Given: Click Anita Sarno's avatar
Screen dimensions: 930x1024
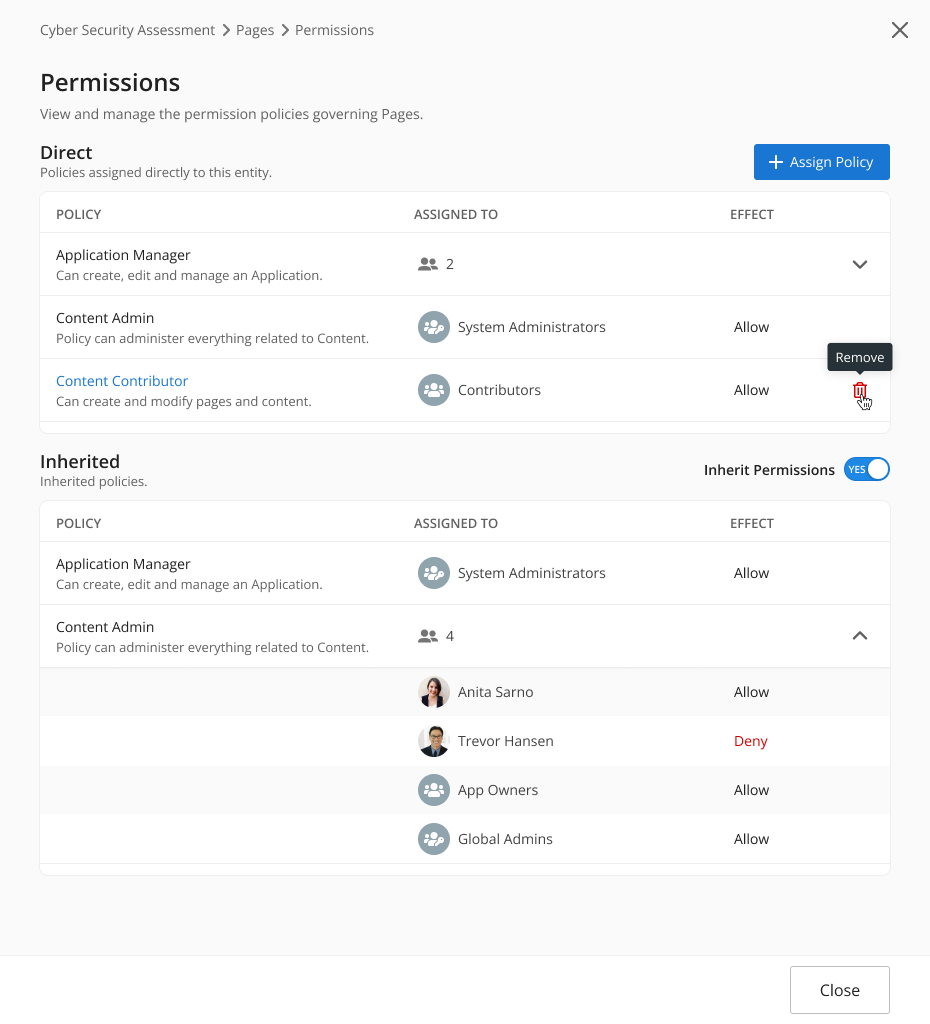Looking at the screenshot, I should pyautogui.click(x=434, y=692).
